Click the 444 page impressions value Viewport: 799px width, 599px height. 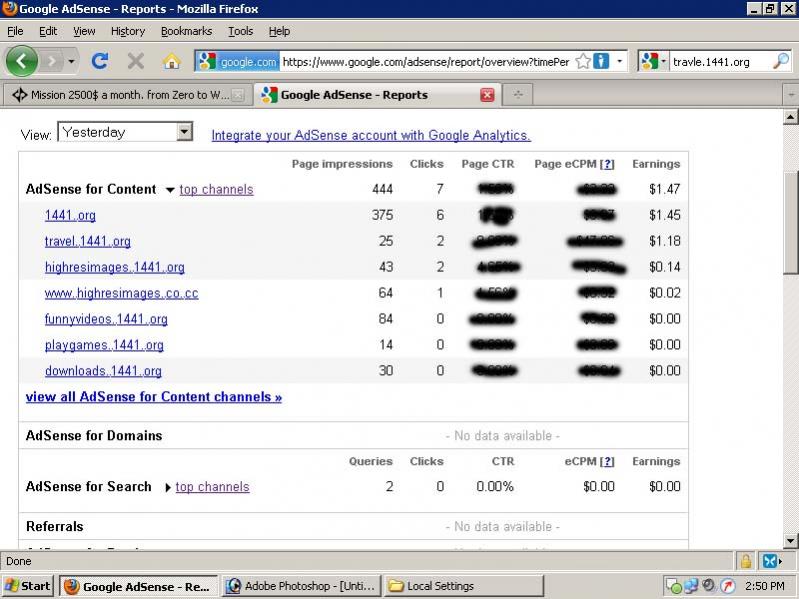pos(382,189)
